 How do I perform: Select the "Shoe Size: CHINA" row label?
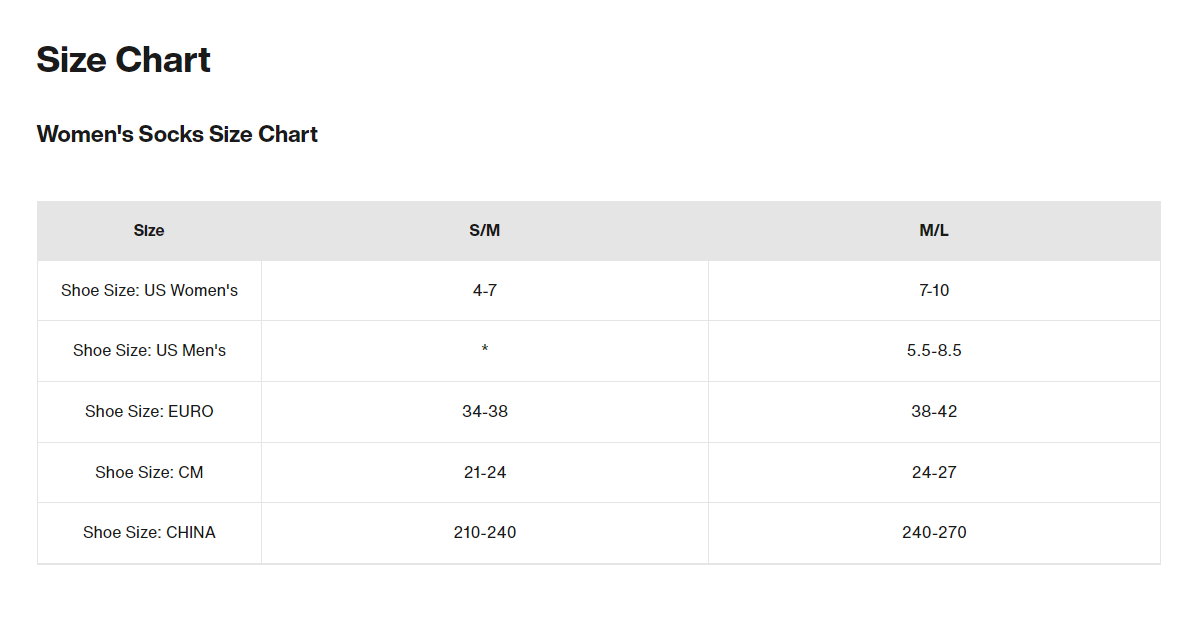(x=149, y=533)
